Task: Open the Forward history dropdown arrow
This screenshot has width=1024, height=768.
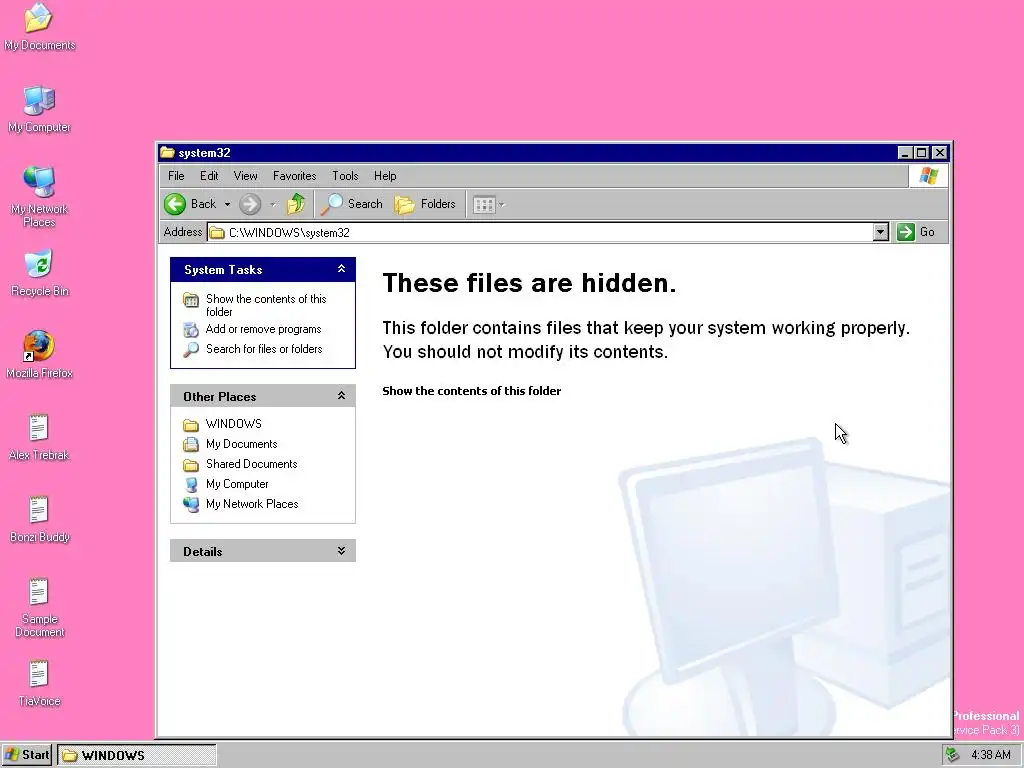Action: click(x=273, y=204)
